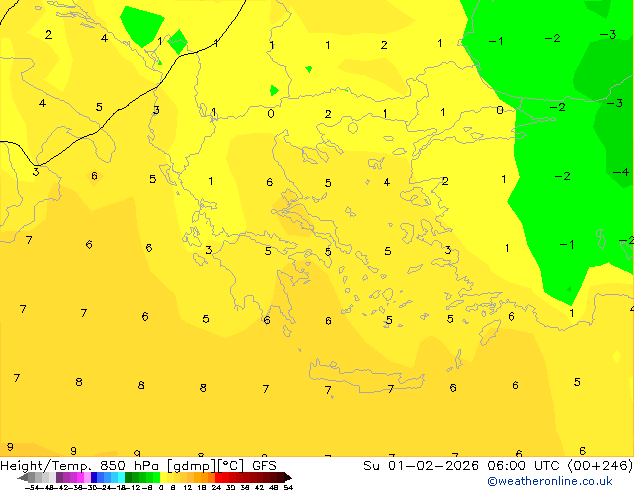Click the '12' label under color scale

tap(188, 487)
